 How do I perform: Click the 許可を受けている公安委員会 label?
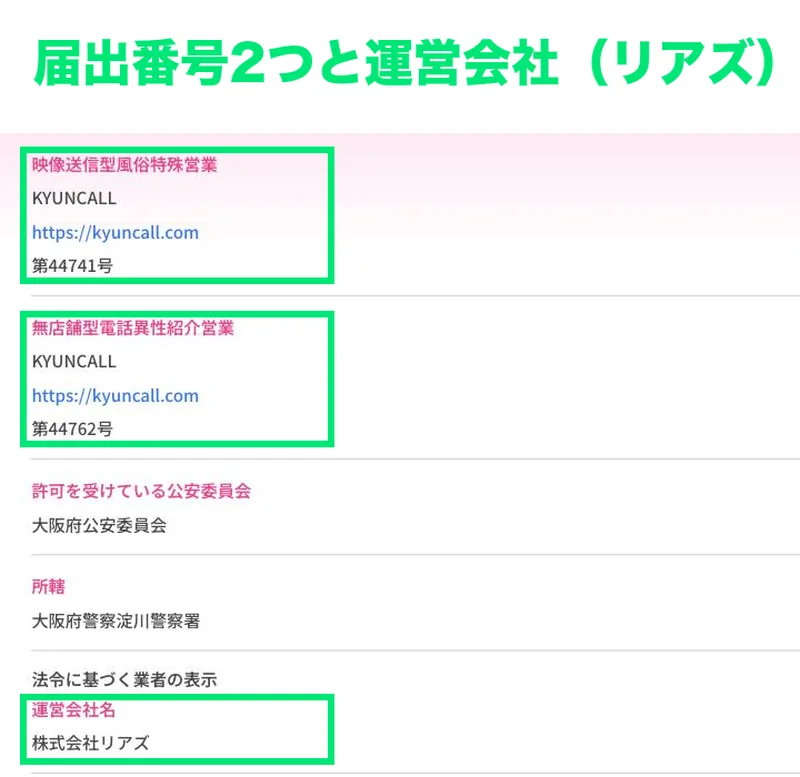[141, 491]
